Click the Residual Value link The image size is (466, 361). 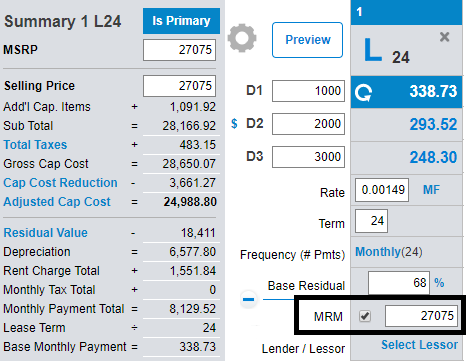pos(46,233)
